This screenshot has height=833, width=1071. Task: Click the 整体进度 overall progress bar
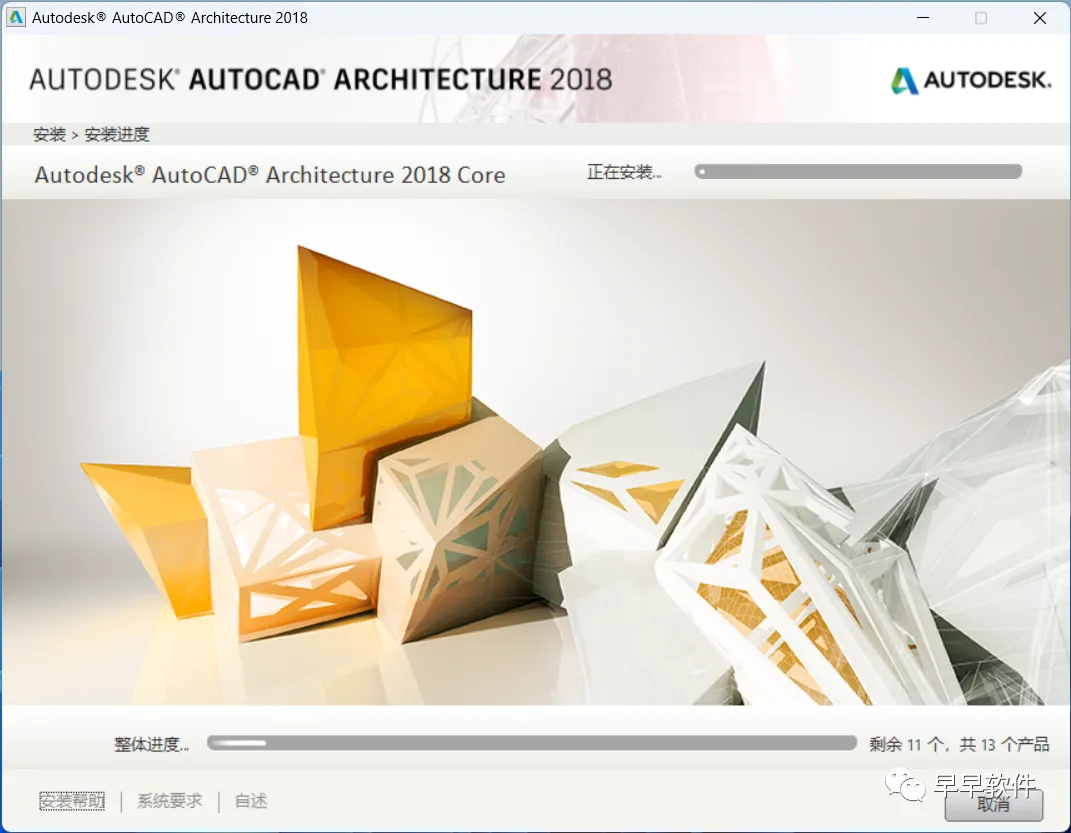pyautogui.click(x=531, y=743)
